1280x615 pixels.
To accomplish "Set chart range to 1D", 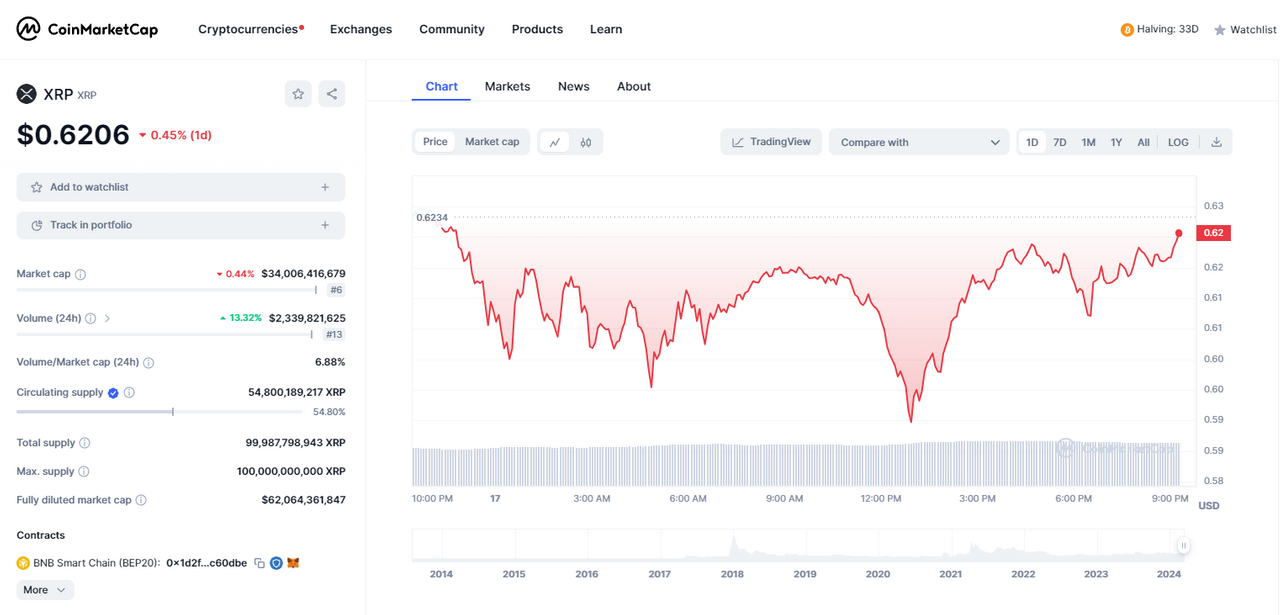I will (1032, 142).
